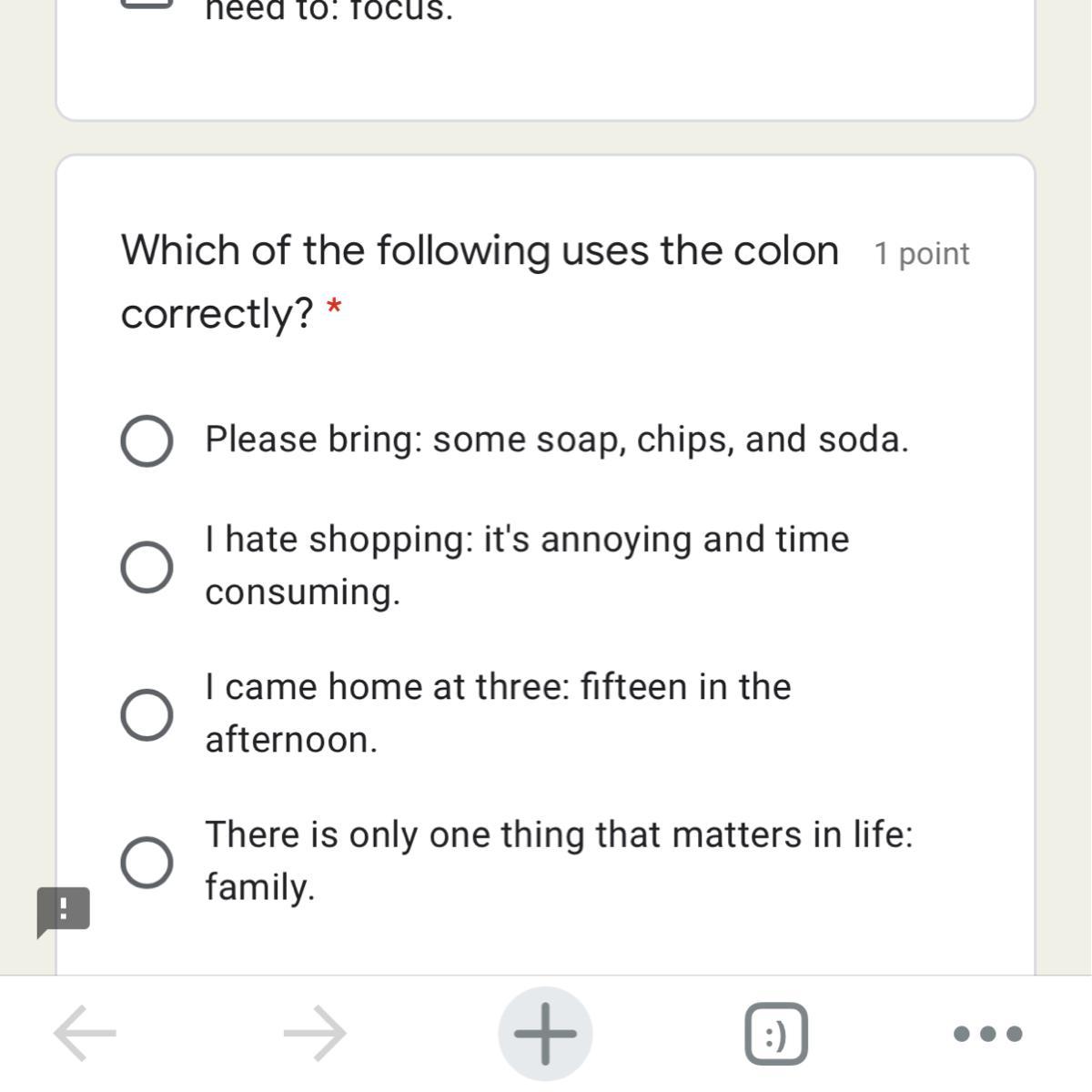Click the question title about colon usage
Viewport: 1092px width, 1092px height.
coord(480,251)
